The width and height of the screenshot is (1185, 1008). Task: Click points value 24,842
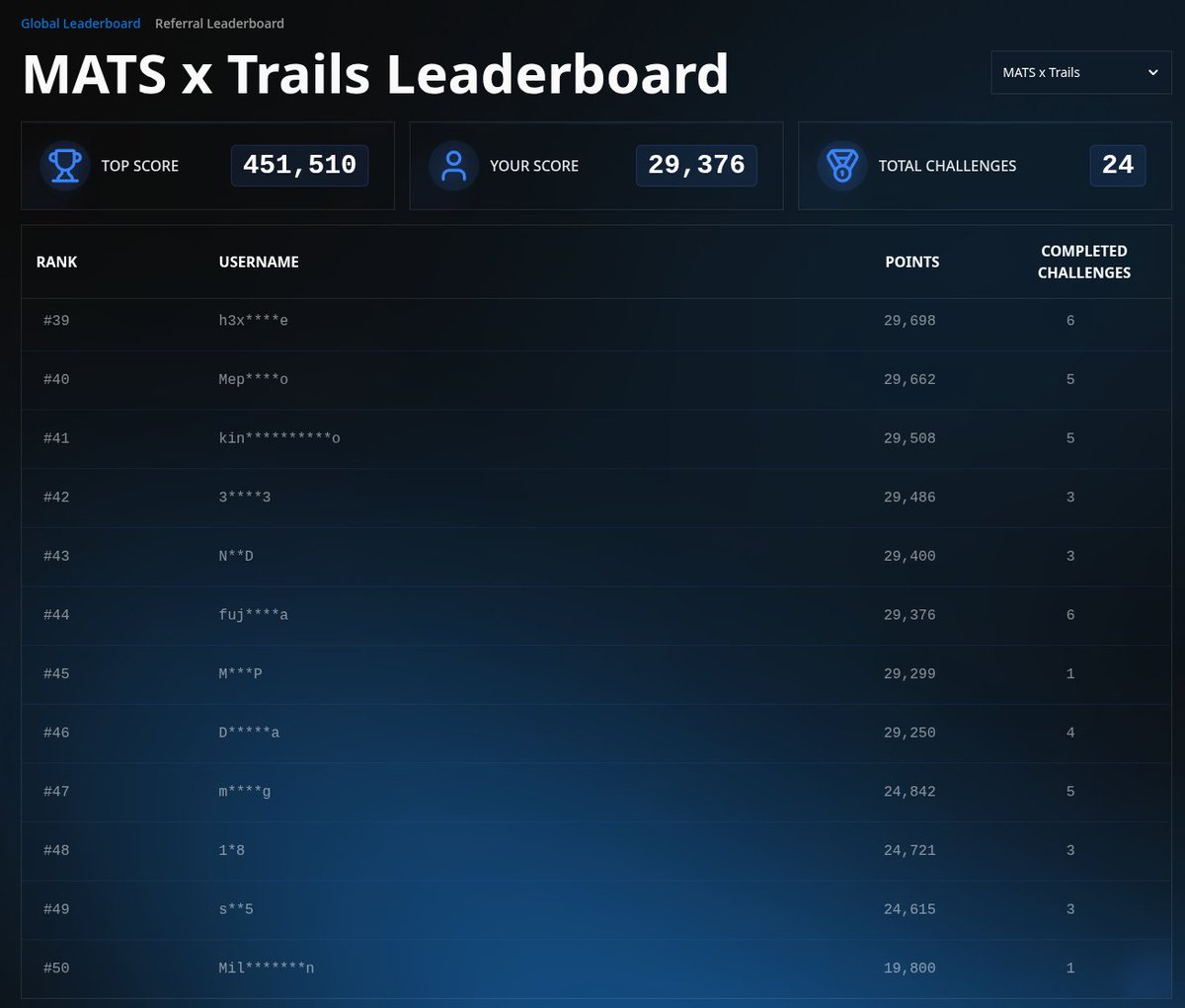pyautogui.click(x=909, y=792)
